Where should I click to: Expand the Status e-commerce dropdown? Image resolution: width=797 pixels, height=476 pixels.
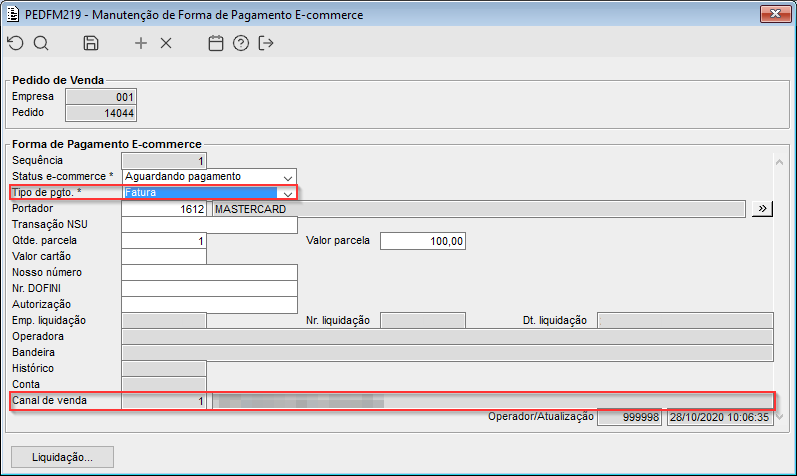pyautogui.click(x=288, y=177)
